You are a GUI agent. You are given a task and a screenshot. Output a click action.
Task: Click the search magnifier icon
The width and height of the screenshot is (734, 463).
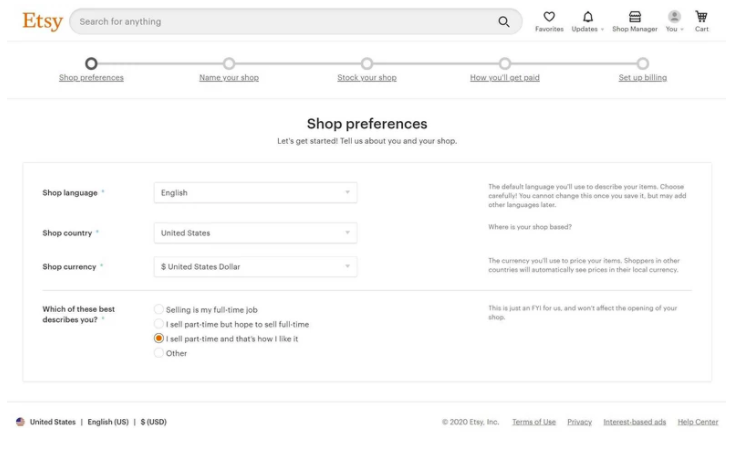coord(504,22)
